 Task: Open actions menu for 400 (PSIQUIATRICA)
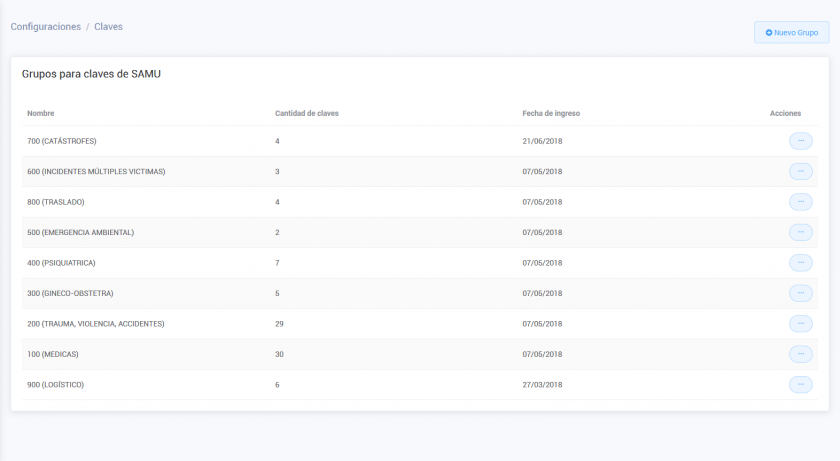pos(800,263)
